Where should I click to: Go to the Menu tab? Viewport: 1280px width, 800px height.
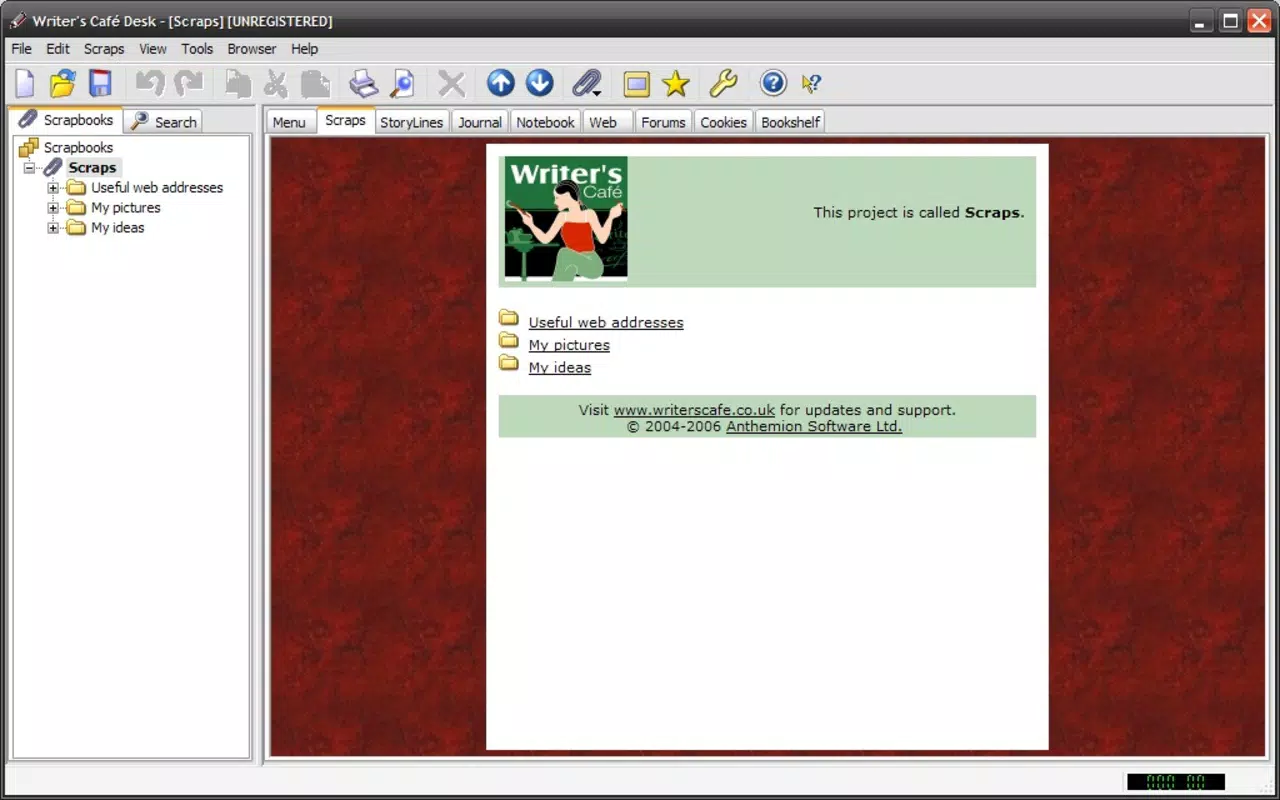(289, 122)
